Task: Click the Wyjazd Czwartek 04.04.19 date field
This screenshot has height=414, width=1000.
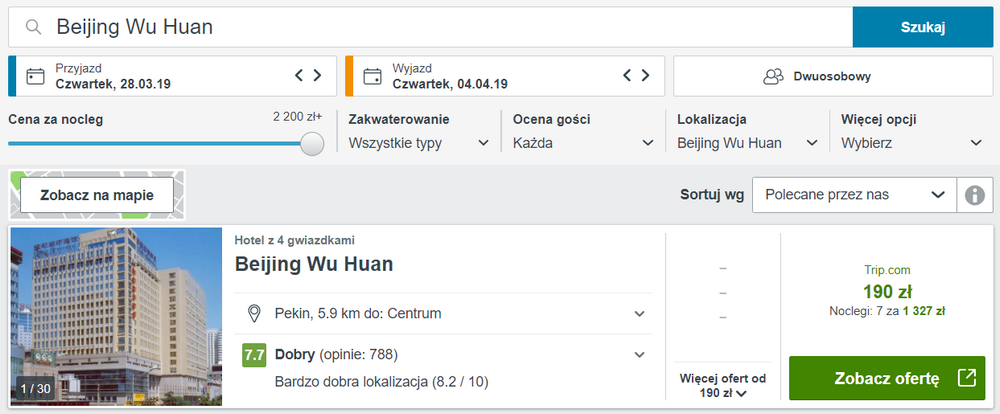Action: click(x=505, y=76)
